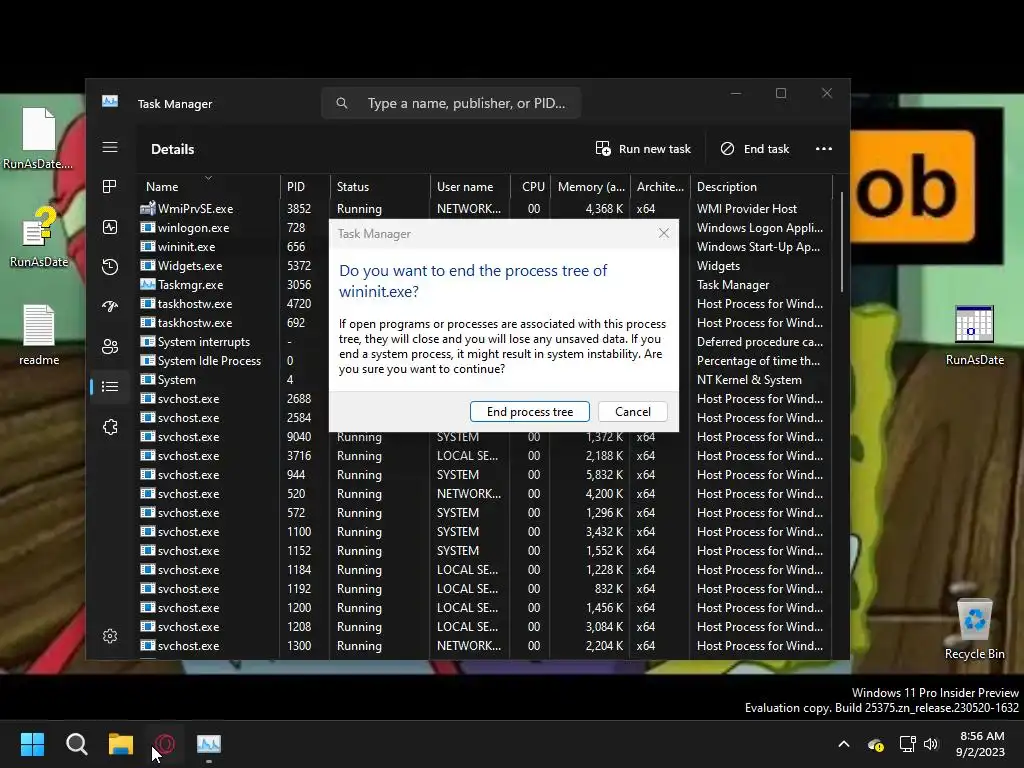Open the Performance page in the sidebar
This screenshot has width=1024, height=768.
(110, 227)
